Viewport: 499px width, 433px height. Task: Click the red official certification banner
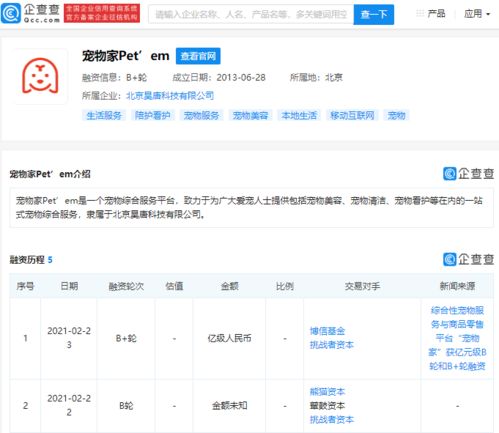pyautogui.click(x=102, y=13)
